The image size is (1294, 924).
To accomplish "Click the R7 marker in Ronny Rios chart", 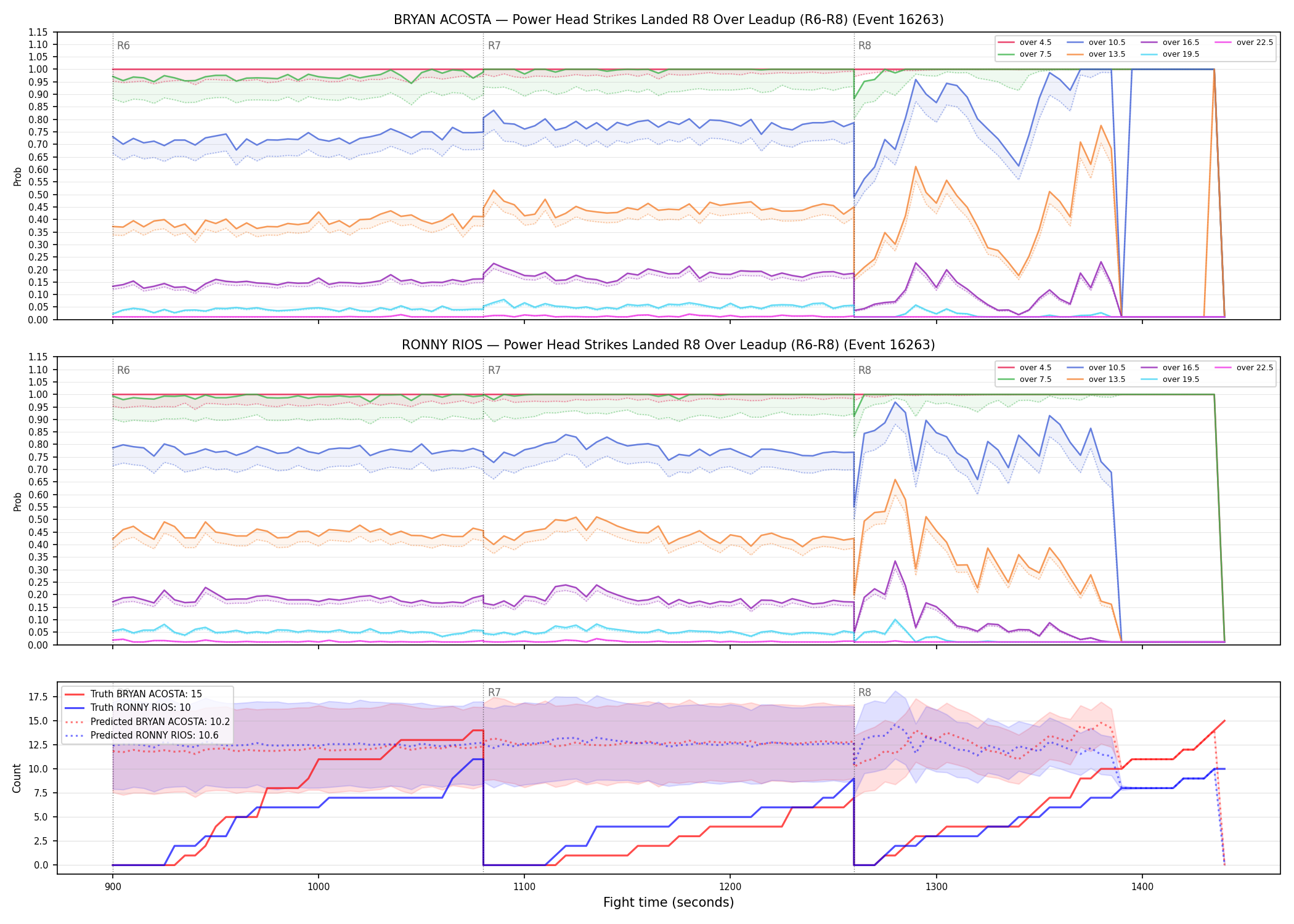I will point(494,370).
